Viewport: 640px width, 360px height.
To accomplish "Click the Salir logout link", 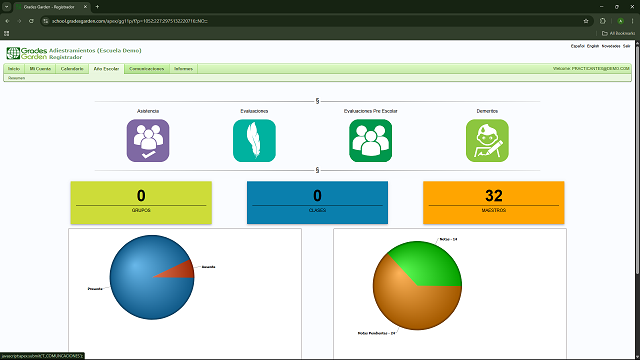I will (x=627, y=46).
